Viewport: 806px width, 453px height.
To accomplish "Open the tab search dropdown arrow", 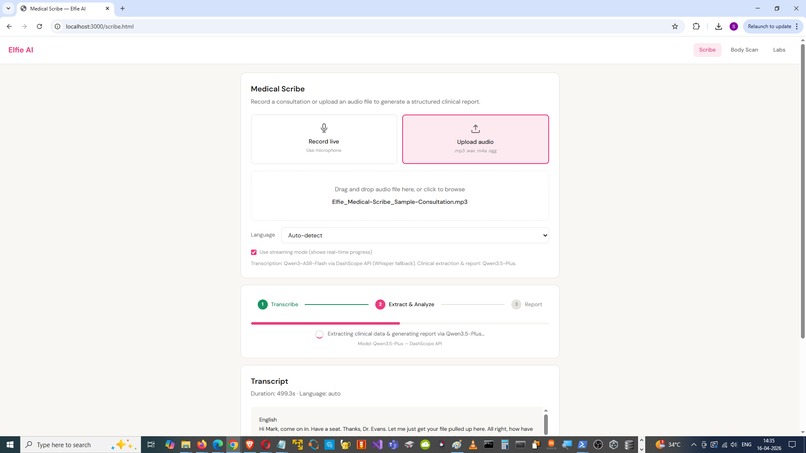I will 8,8.
